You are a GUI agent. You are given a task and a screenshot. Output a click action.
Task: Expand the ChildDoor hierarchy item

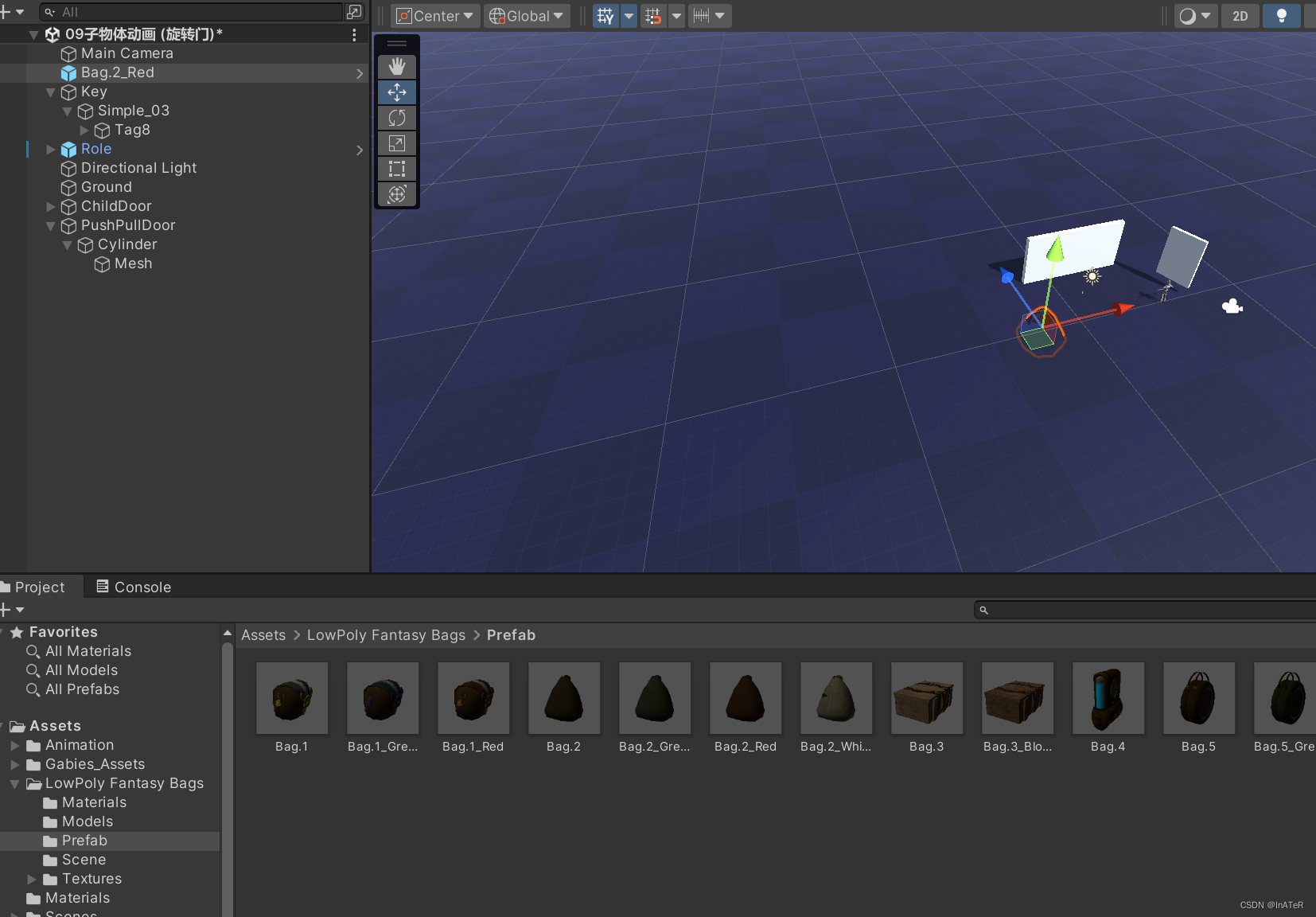click(x=50, y=206)
